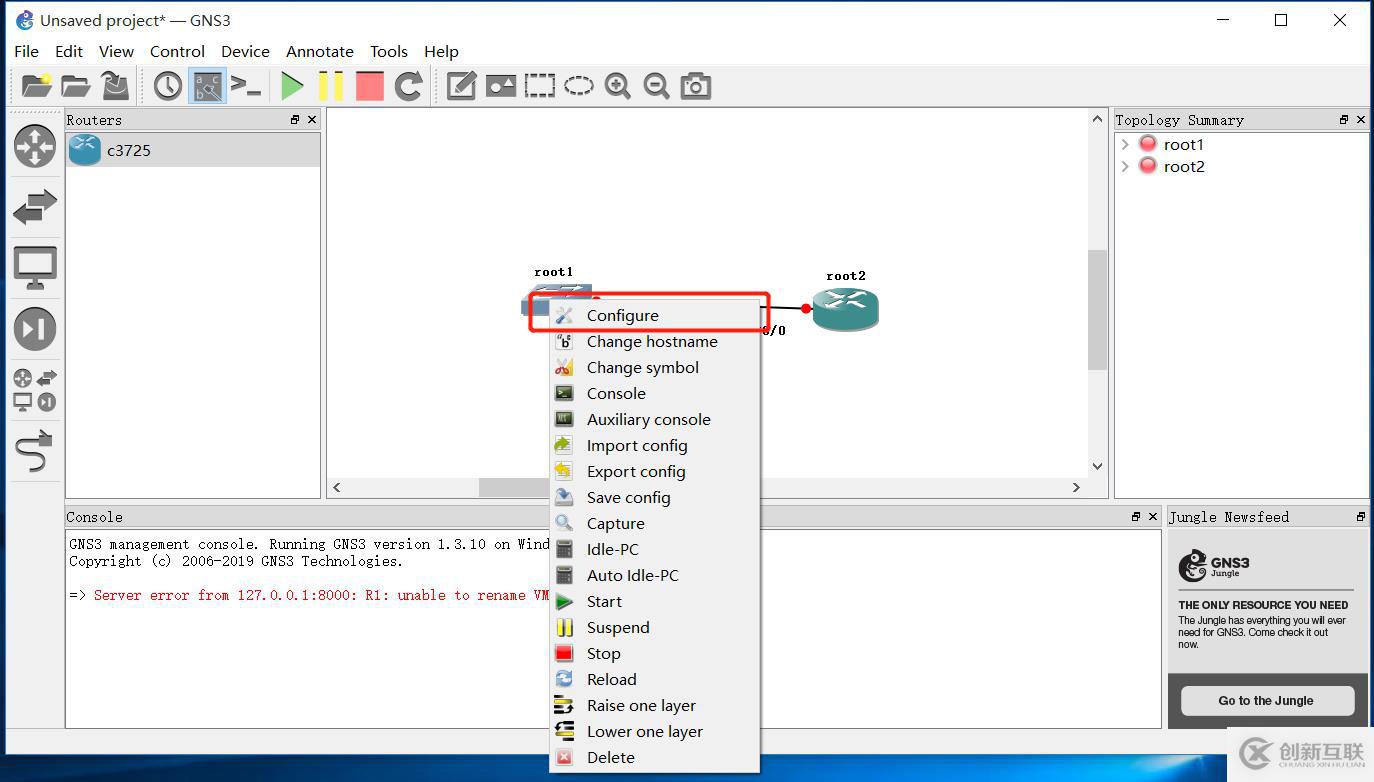Viewport: 1374px width, 782px height.
Task: Click the Take screenshot camera icon
Action: tap(695, 87)
